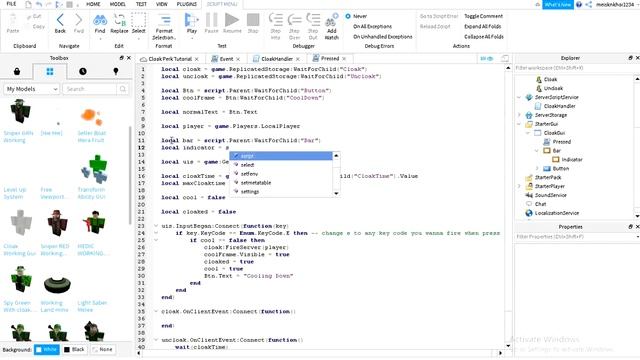Choose 'setmetatable' from autocomplete list
The height and width of the screenshot is (360, 640).
point(281,182)
